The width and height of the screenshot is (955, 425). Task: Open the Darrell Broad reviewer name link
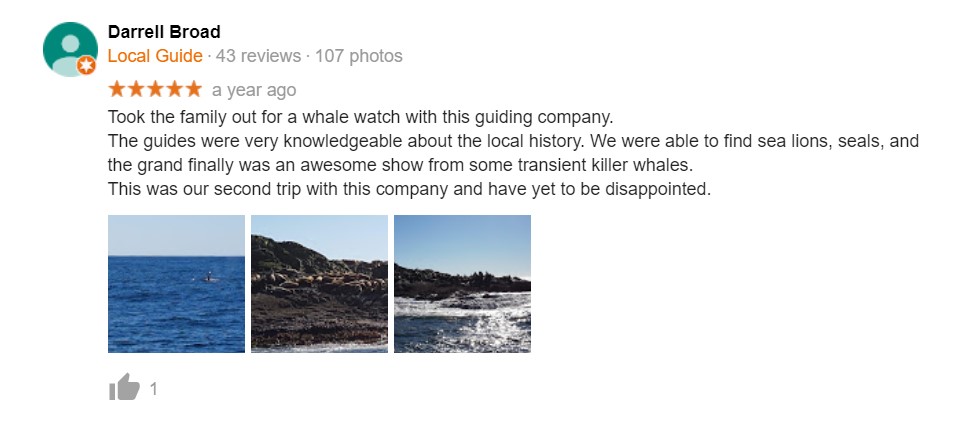164,32
